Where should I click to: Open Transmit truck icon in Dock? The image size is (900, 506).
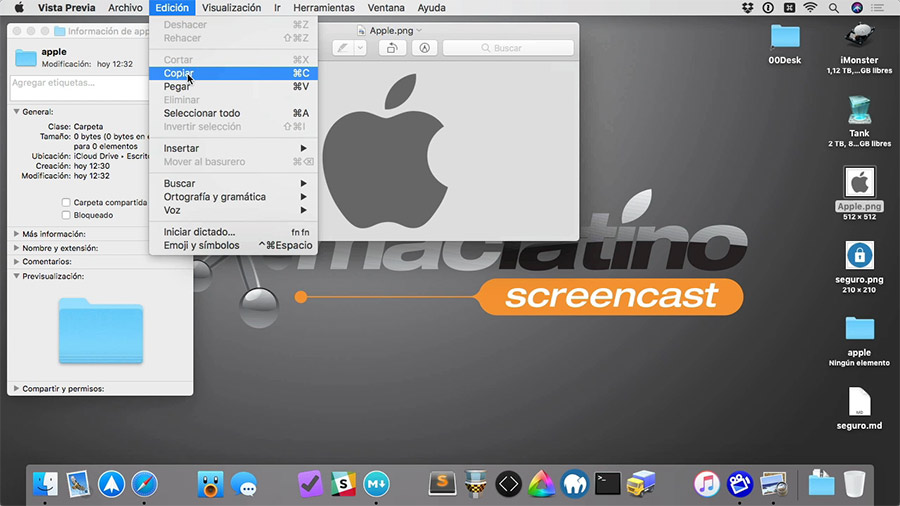[x=641, y=484]
